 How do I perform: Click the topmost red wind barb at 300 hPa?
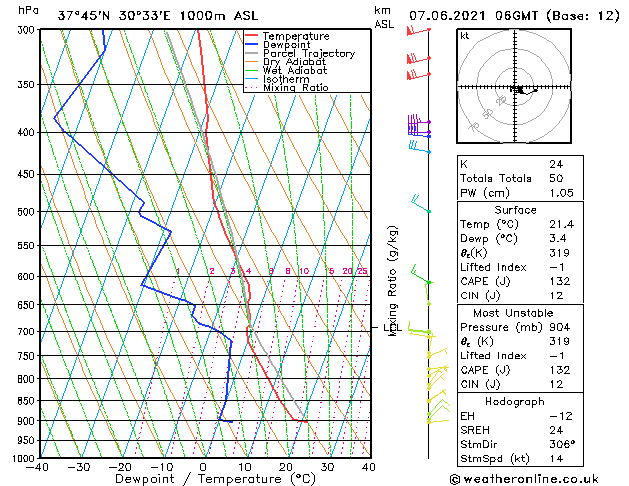[418, 31]
